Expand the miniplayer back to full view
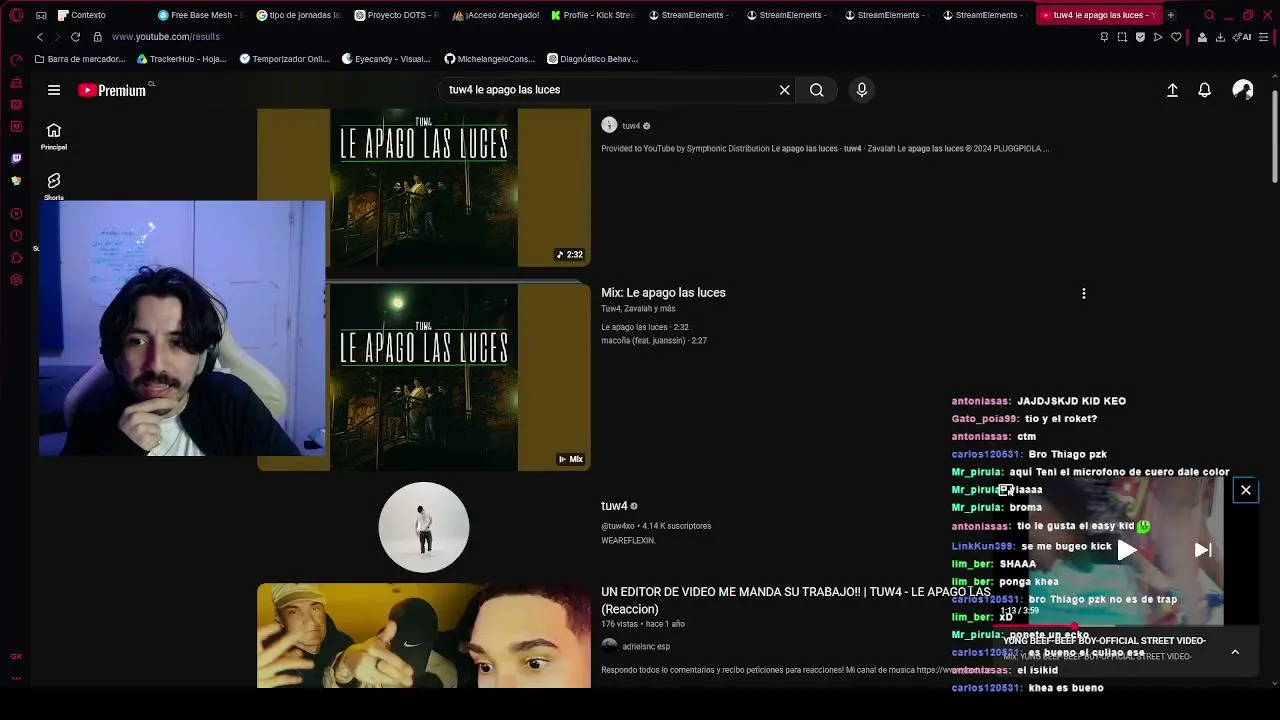This screenshot has width=1280, height=720. (1005, 490)
